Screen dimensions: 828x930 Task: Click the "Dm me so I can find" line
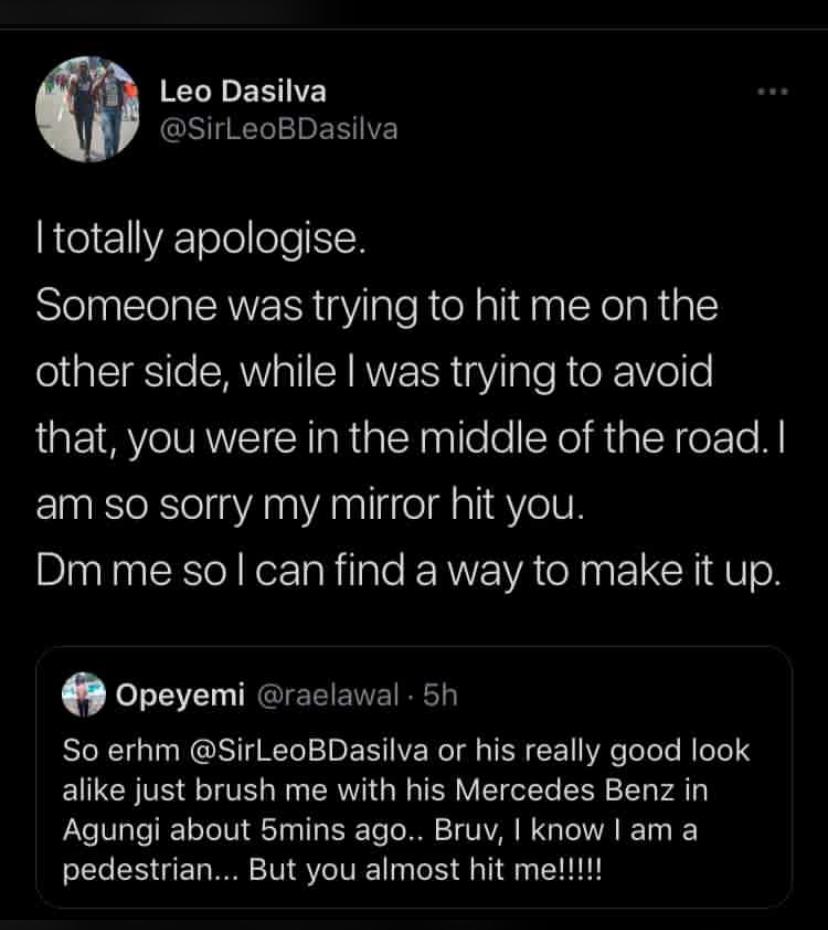(x=405, y=567)
